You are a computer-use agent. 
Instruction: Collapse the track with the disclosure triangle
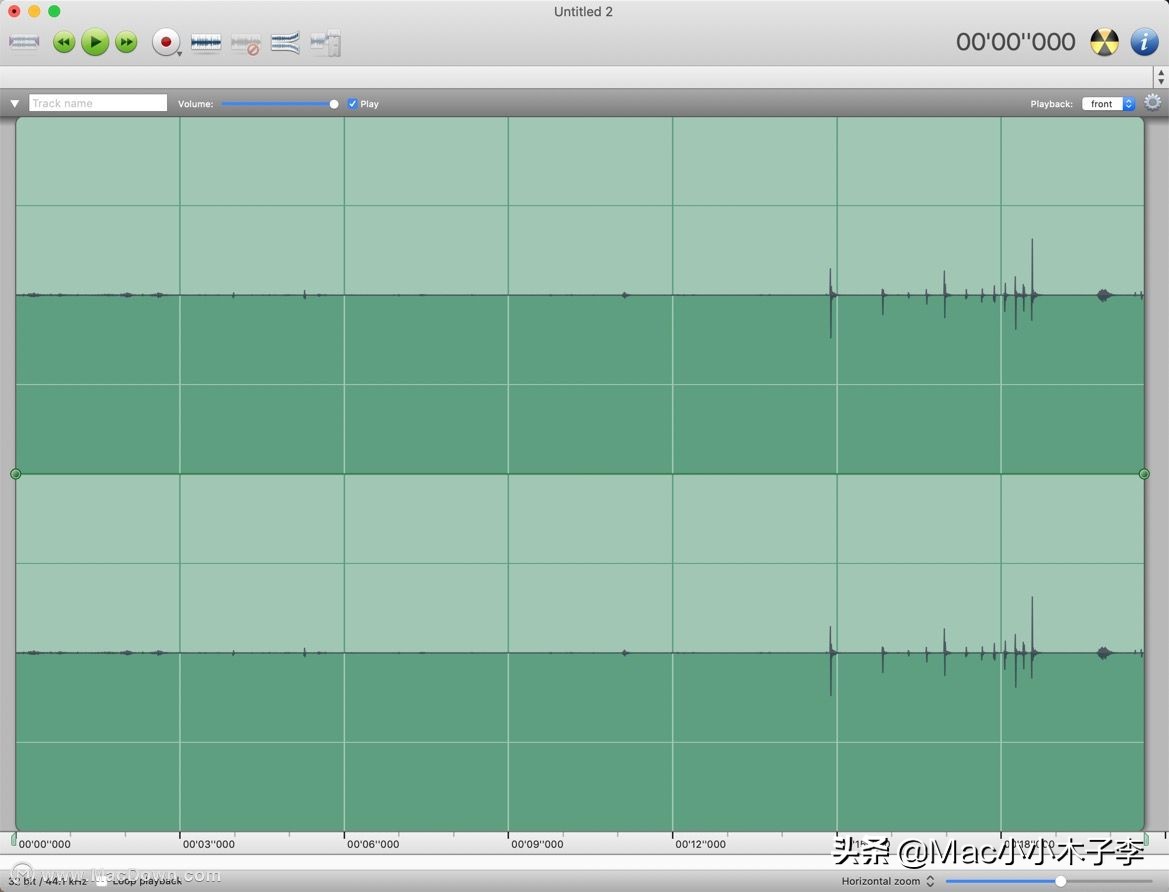coord(14,104)
